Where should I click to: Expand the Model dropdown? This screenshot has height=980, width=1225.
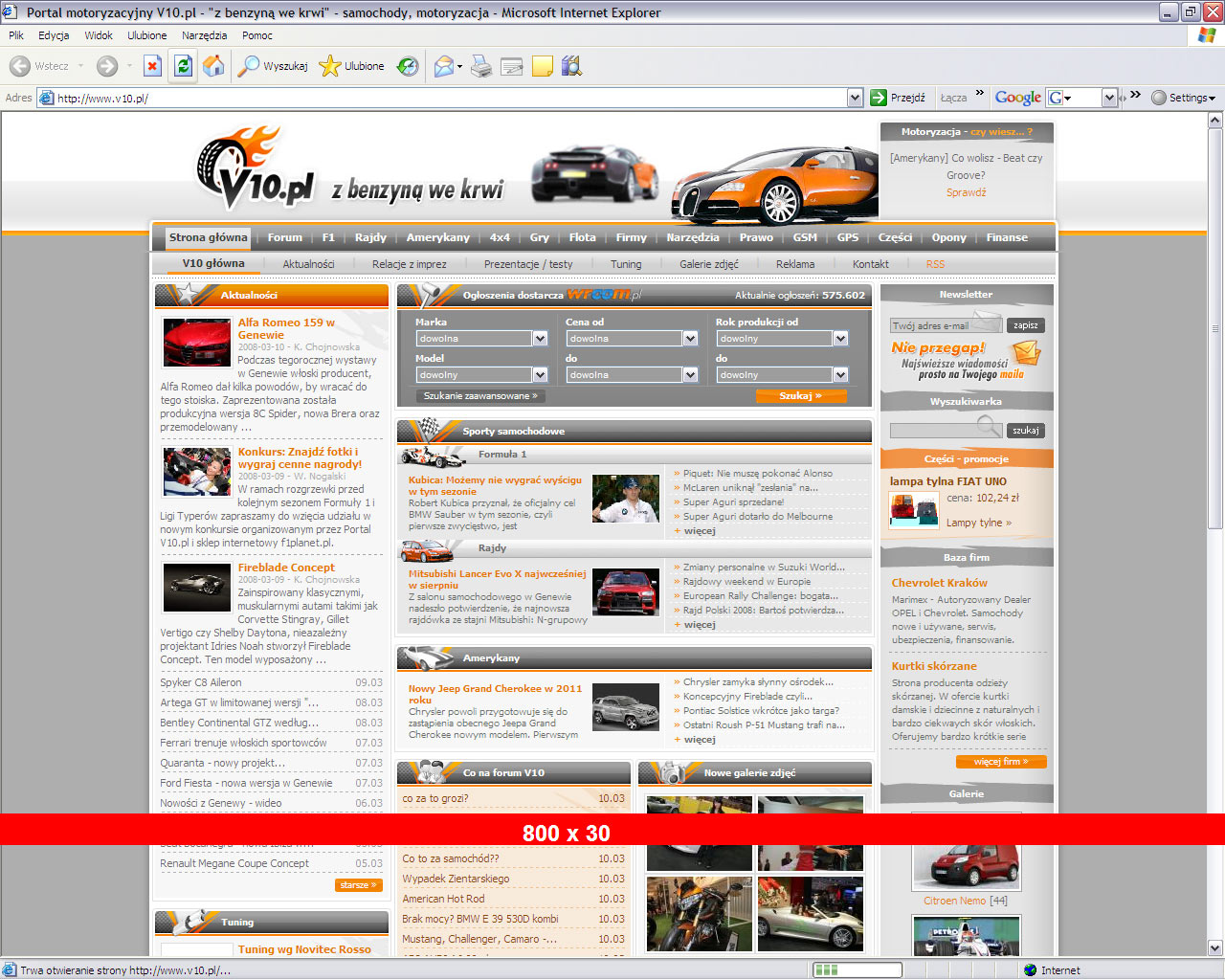[540, 375]
